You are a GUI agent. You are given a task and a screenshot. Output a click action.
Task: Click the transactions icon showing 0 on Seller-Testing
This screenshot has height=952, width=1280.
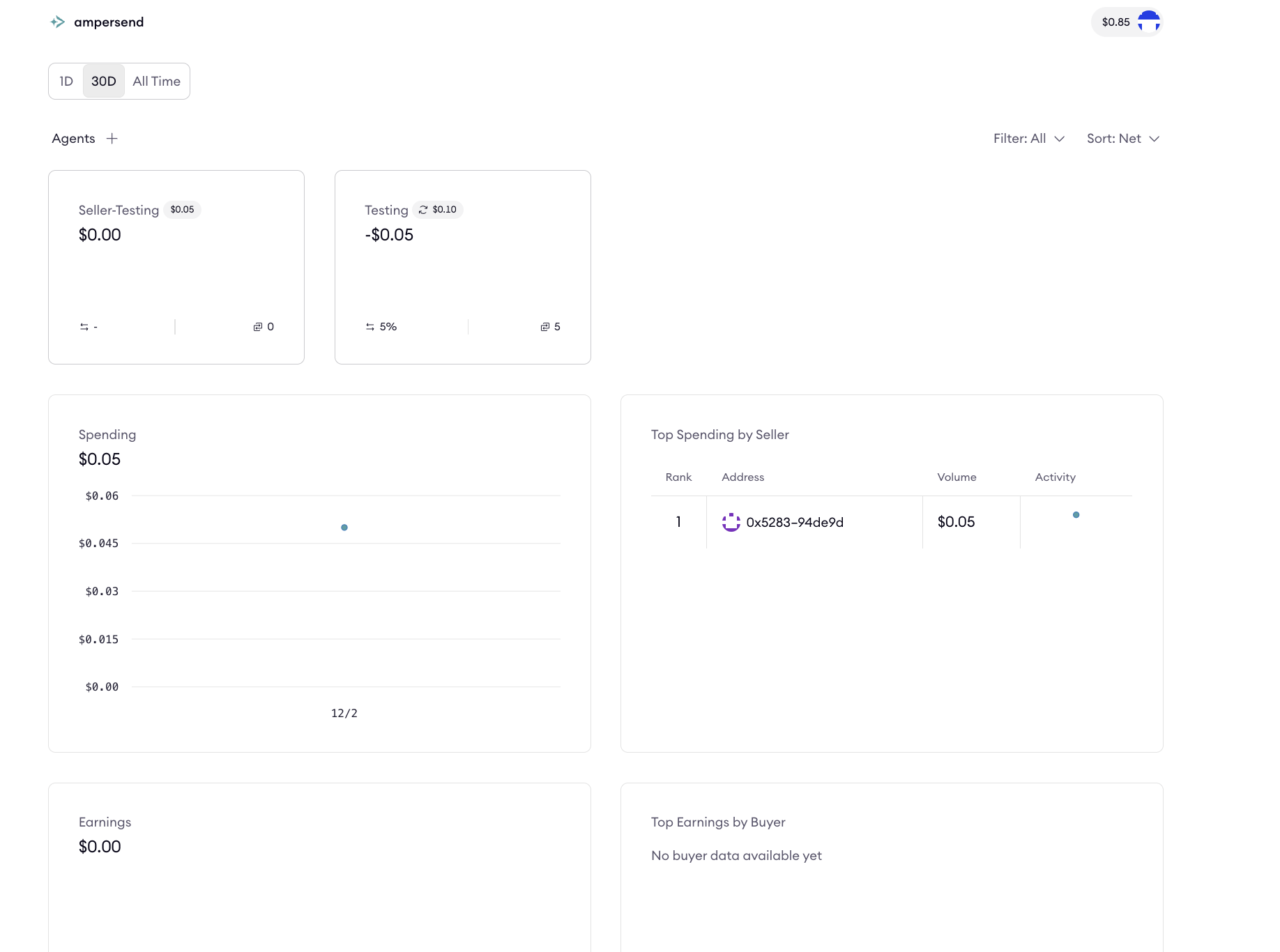pos(257,326)
